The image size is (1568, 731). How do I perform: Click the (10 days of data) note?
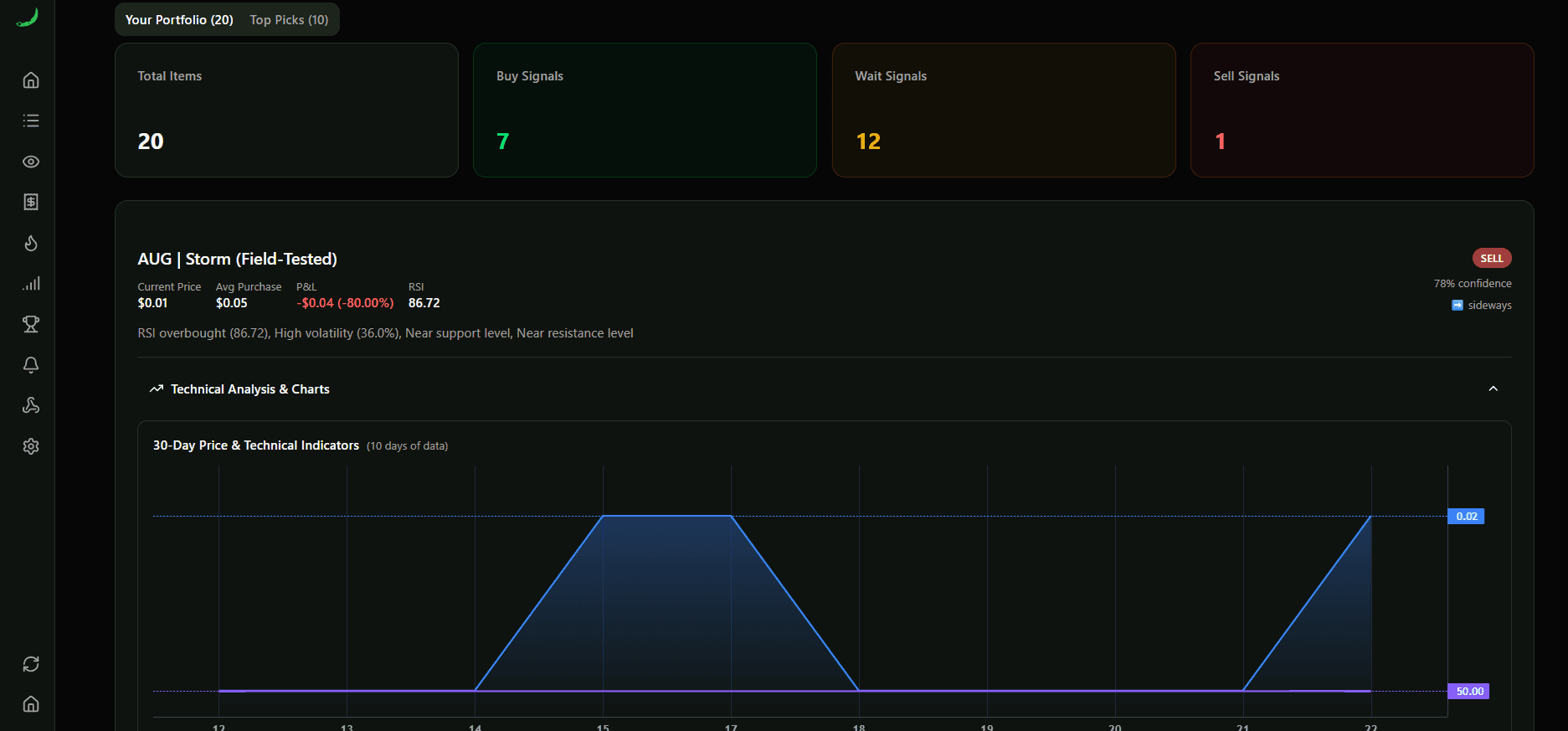407,446
